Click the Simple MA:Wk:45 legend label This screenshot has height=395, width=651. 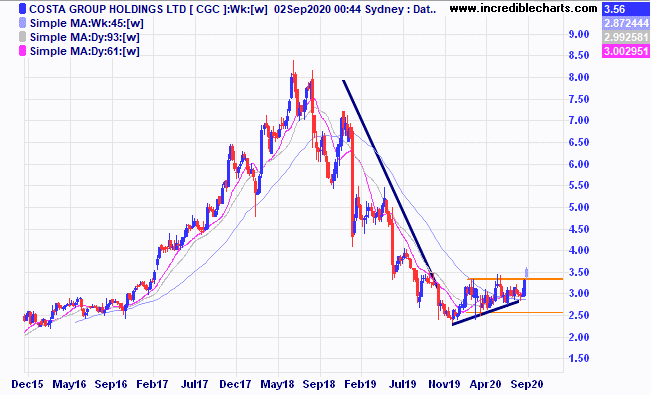tap(86, 23)
